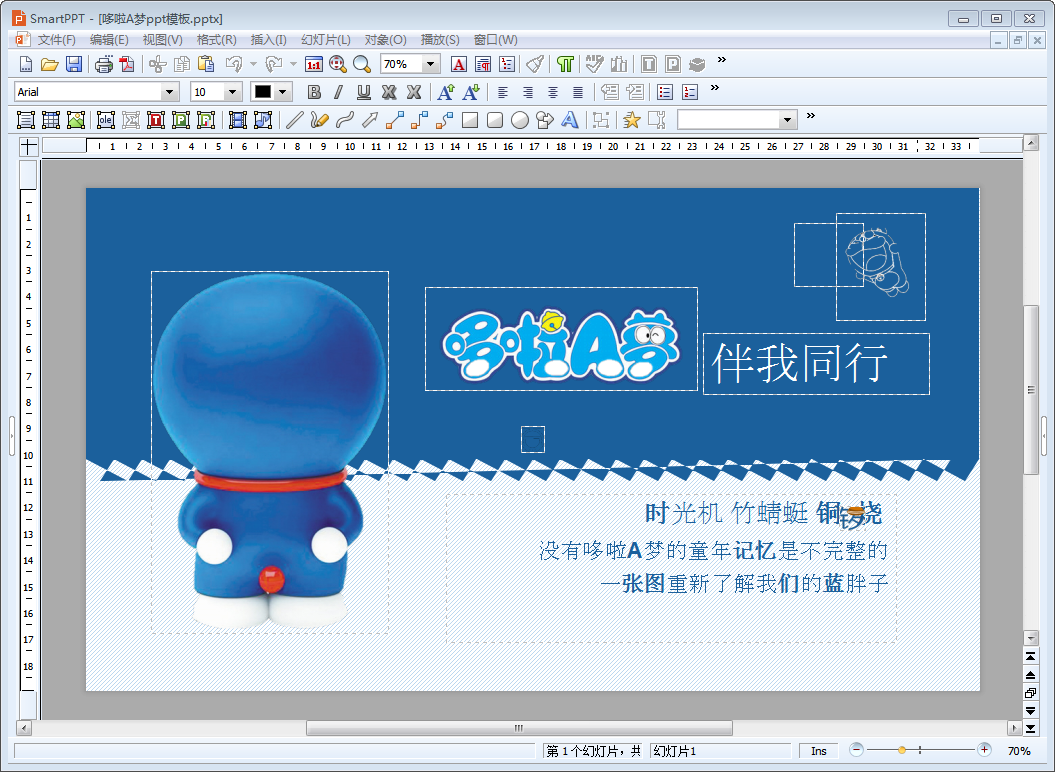The image size is (1055, 772).
Task: Export the presentation as PDF
Action: [x=126, y=65]
